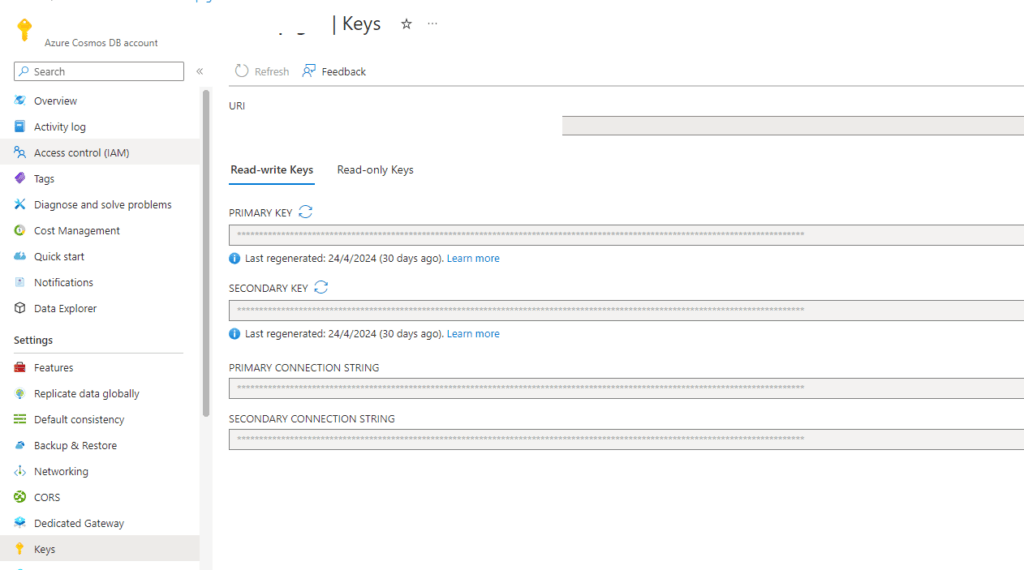Regenerate the PRIMARY KEY icon

[x=306, y=212]
